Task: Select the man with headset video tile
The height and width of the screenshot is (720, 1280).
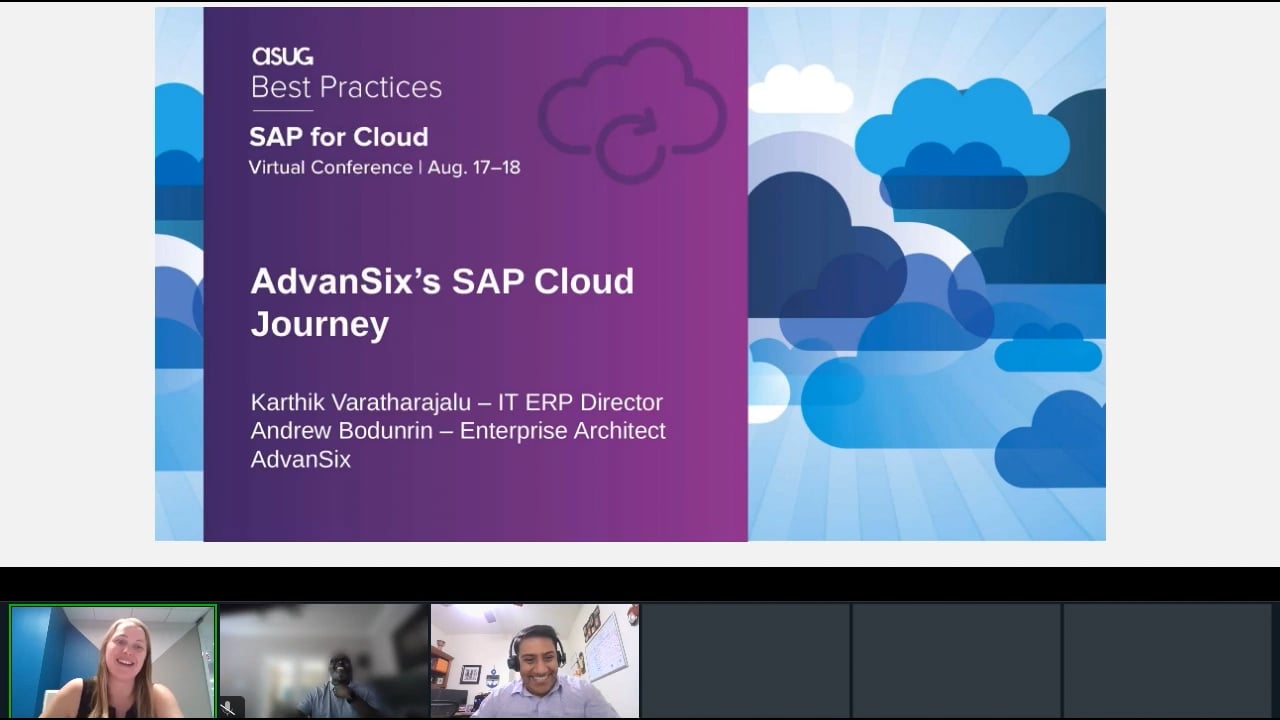Action: click(x=535, y=661)
